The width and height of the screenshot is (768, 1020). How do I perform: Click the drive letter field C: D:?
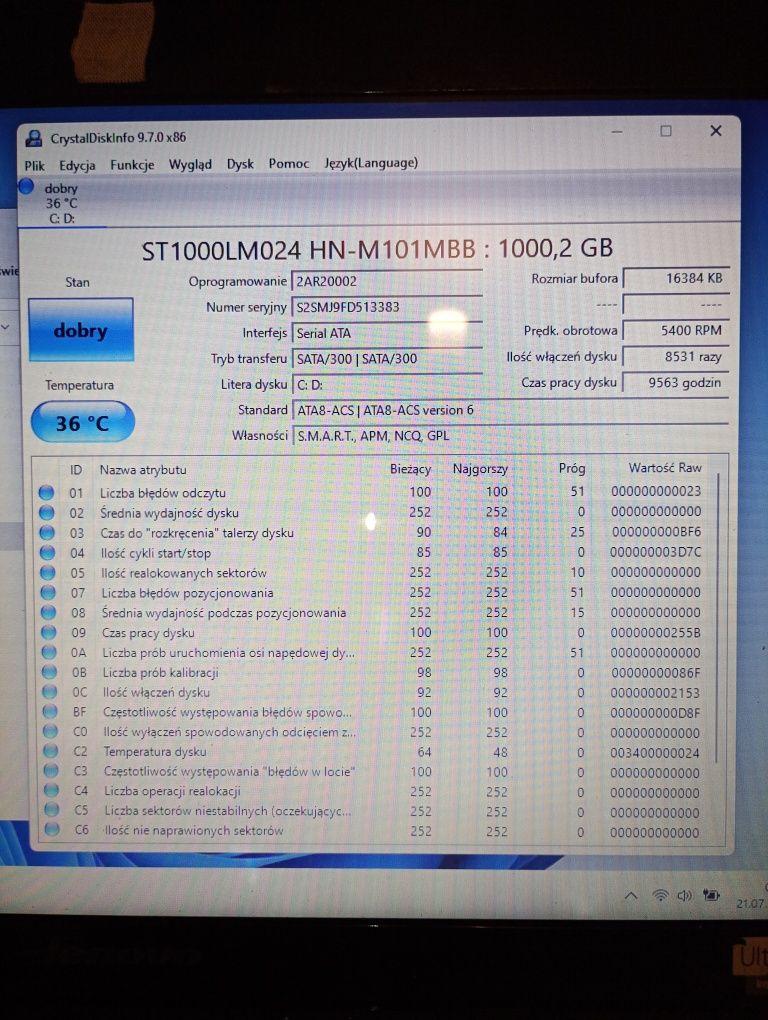tap(386, 384)
